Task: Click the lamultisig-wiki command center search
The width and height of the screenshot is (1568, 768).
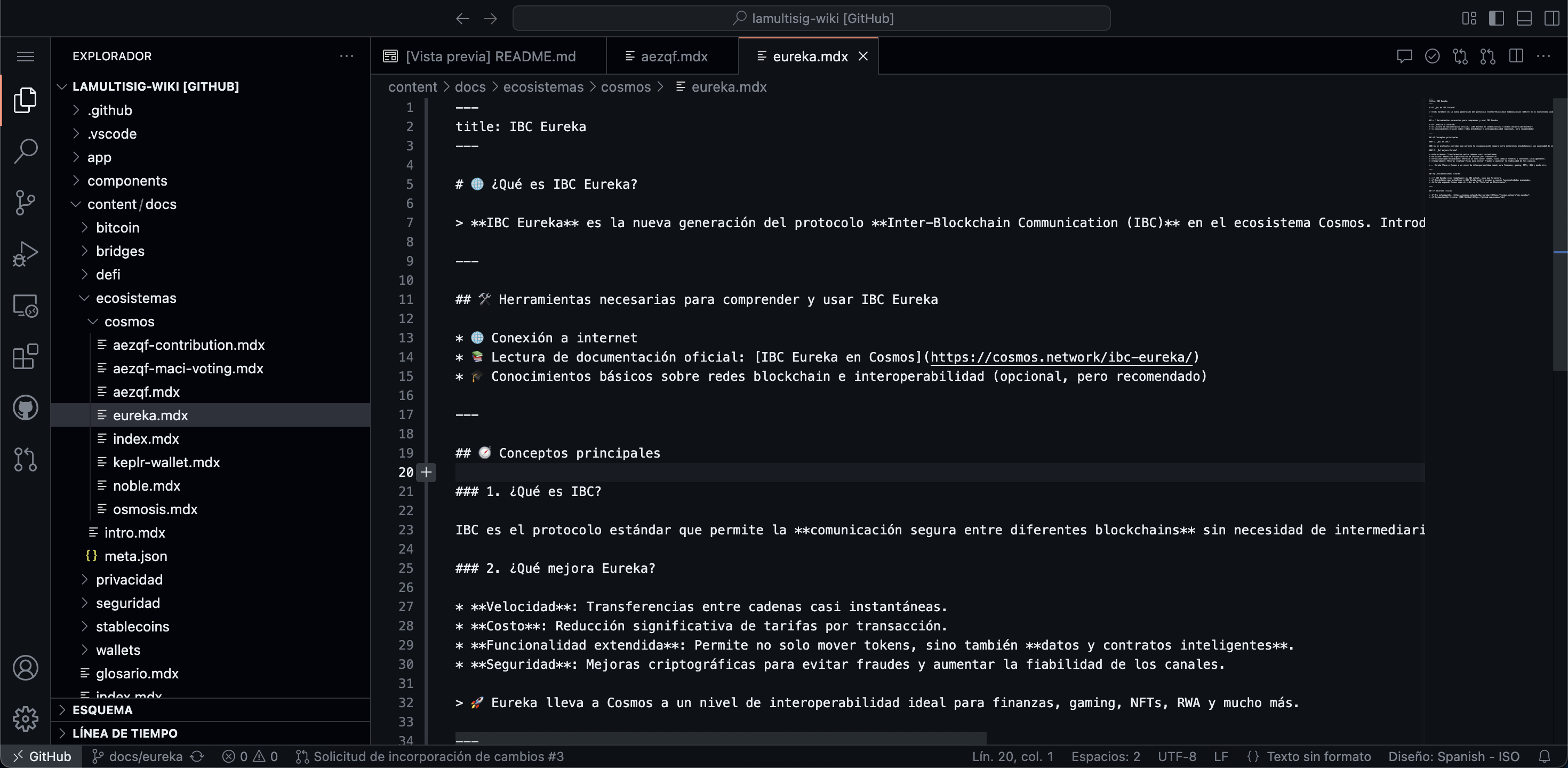Action: (x=811, y=18)
